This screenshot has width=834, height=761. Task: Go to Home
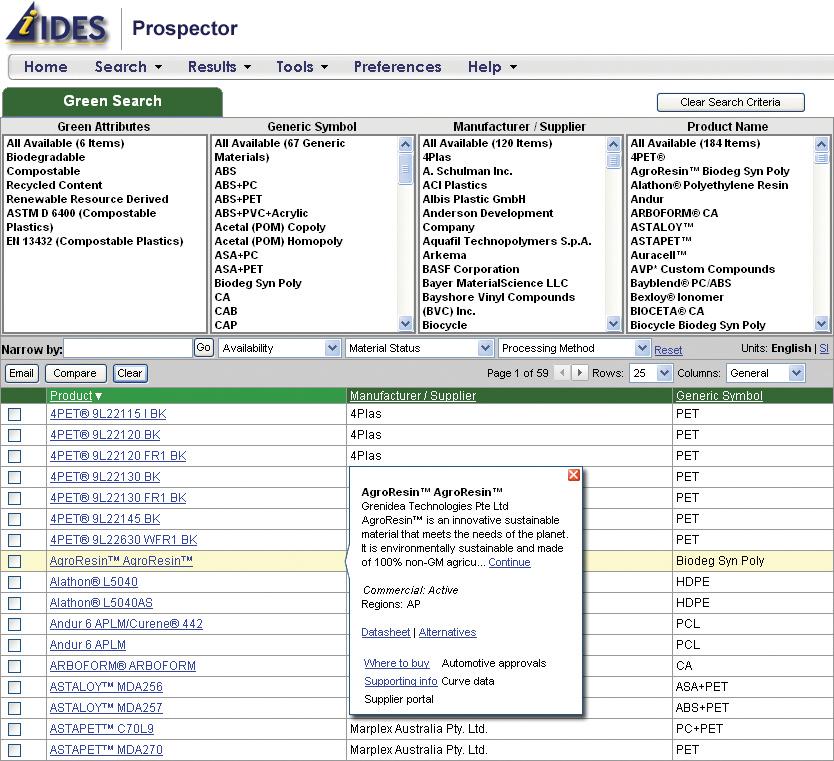coord(46,67)
